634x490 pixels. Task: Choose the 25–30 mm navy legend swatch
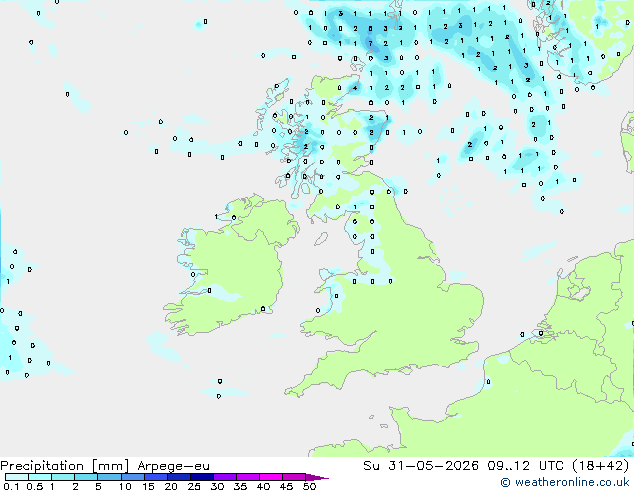[202, 477]
